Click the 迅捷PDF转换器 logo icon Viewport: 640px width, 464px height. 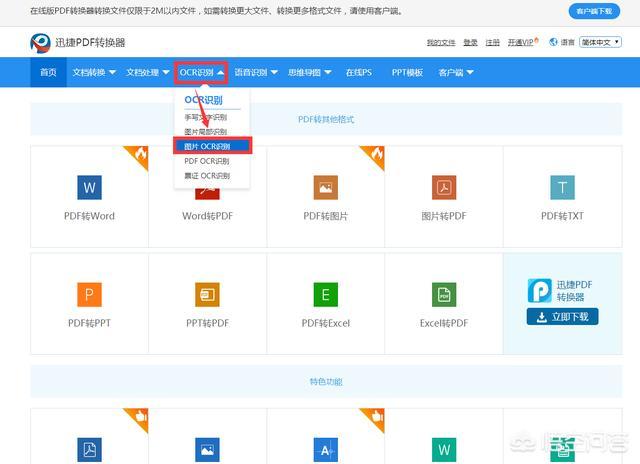point(40,43)
